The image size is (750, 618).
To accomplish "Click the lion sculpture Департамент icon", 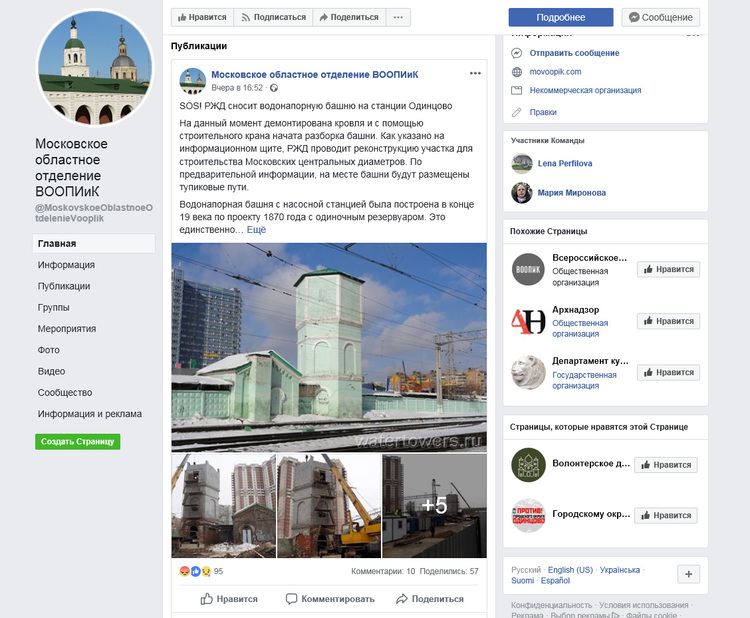I will (x=528, y=372).
